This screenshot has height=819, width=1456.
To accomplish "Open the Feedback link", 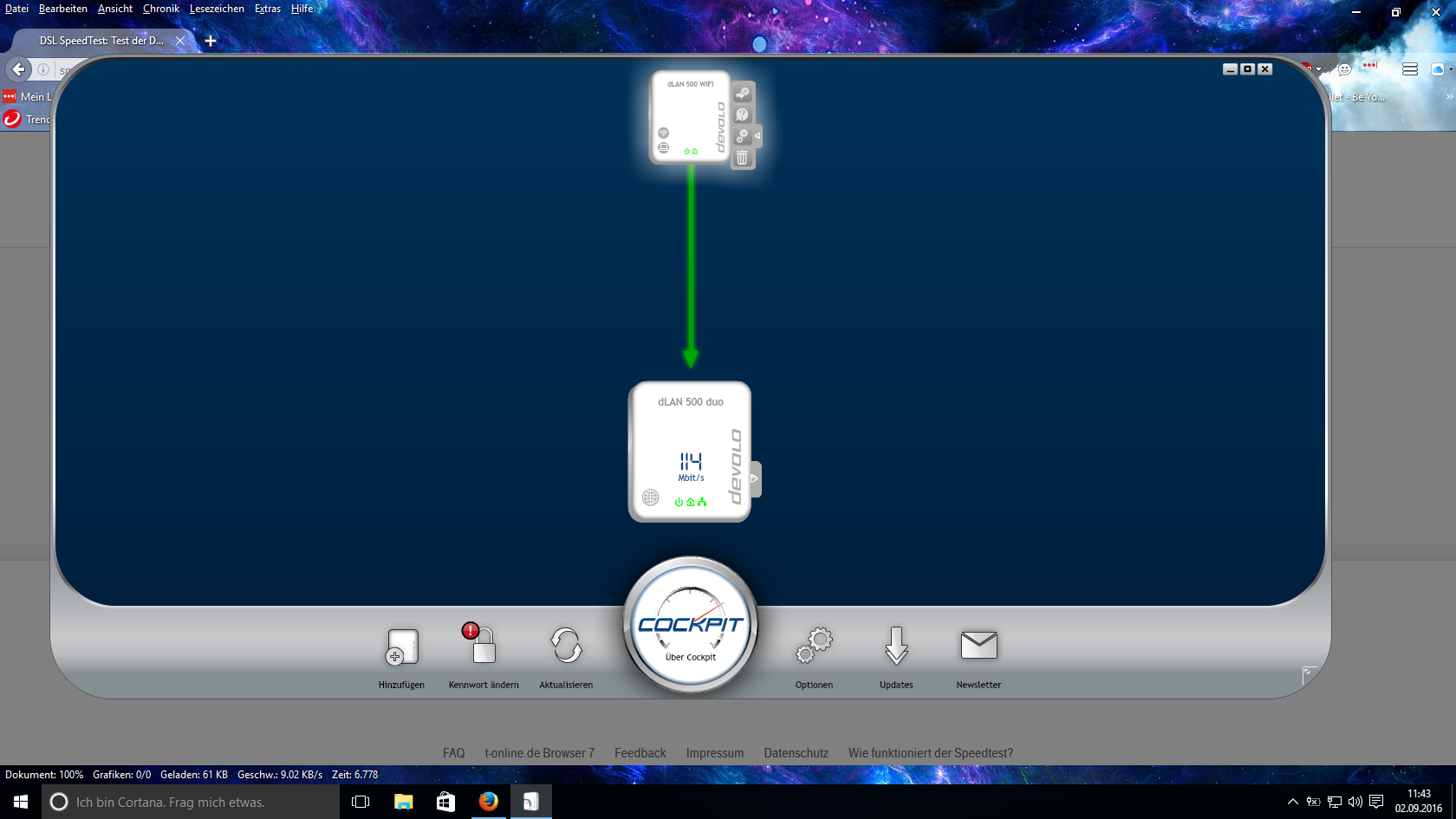I will click(640, 753).
